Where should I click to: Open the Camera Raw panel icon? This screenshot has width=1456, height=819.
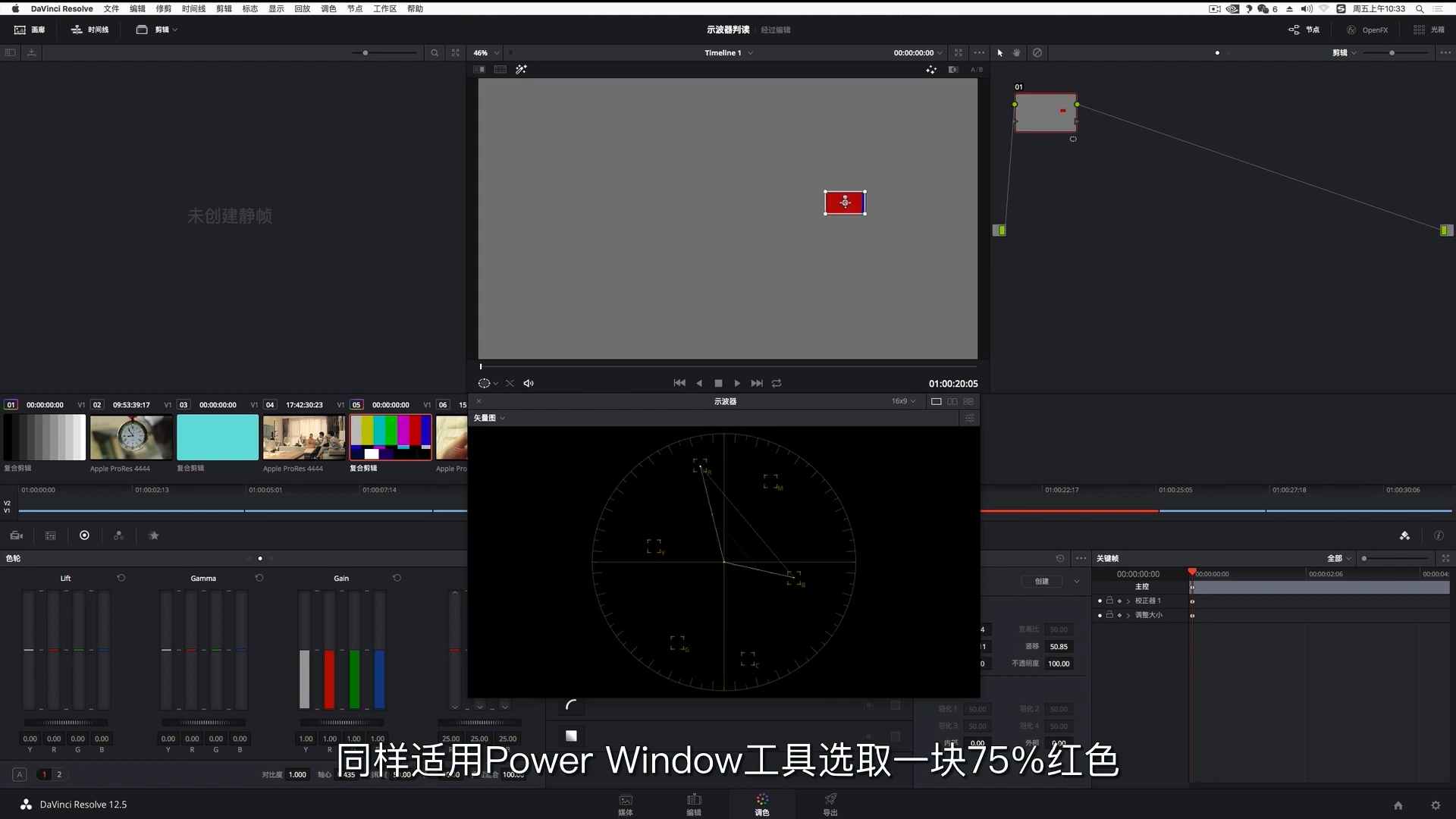(x=16, y=535)
